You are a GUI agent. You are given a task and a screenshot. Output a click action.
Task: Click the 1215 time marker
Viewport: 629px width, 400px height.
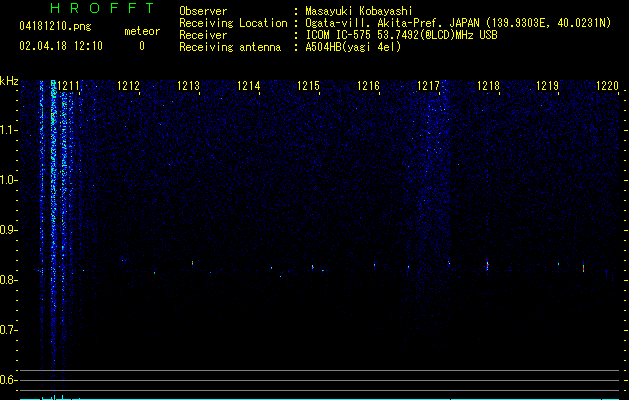coord(308,86)
